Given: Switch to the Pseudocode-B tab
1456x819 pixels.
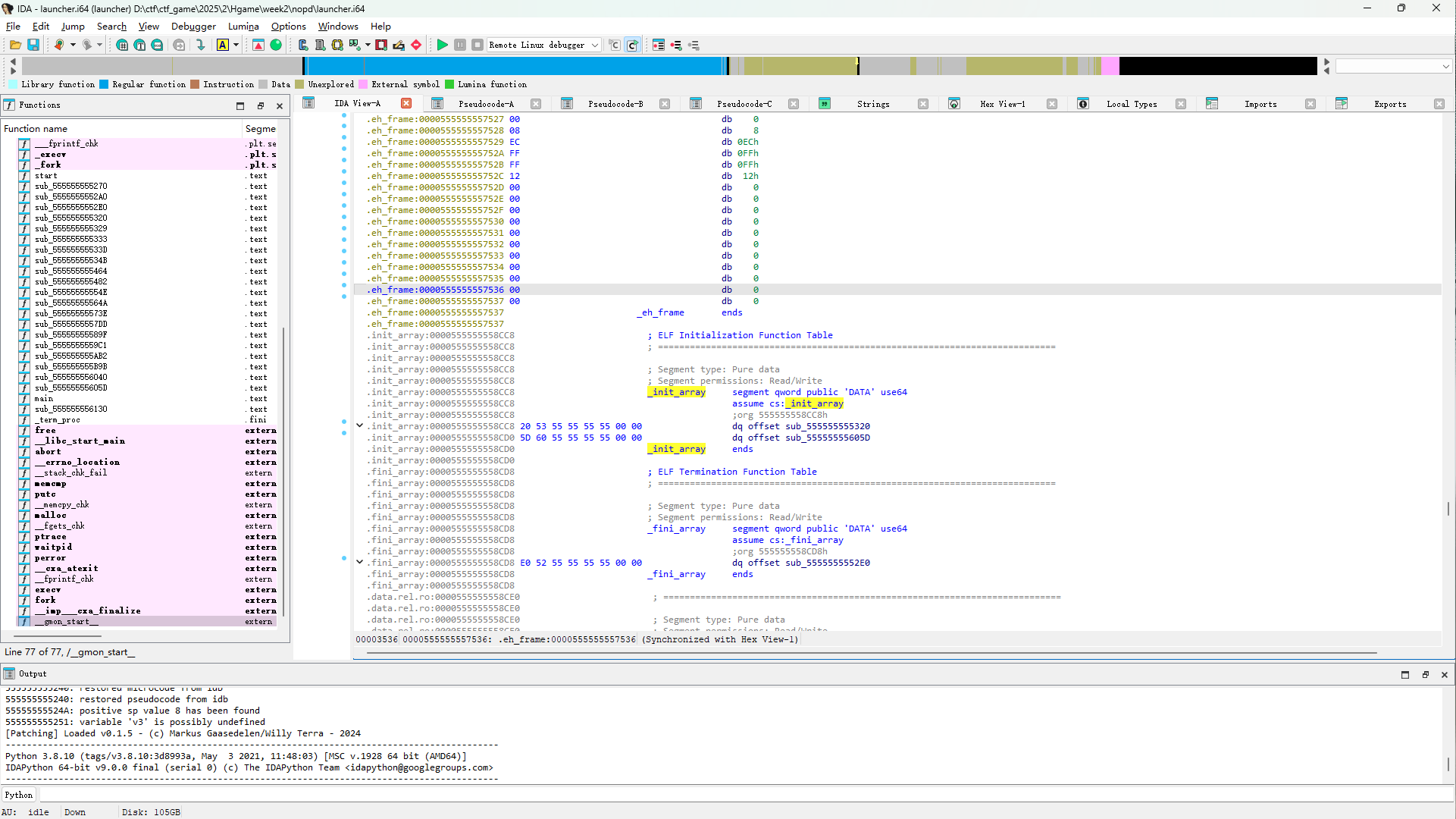Looking at the screenshot, I should (615, 104).
